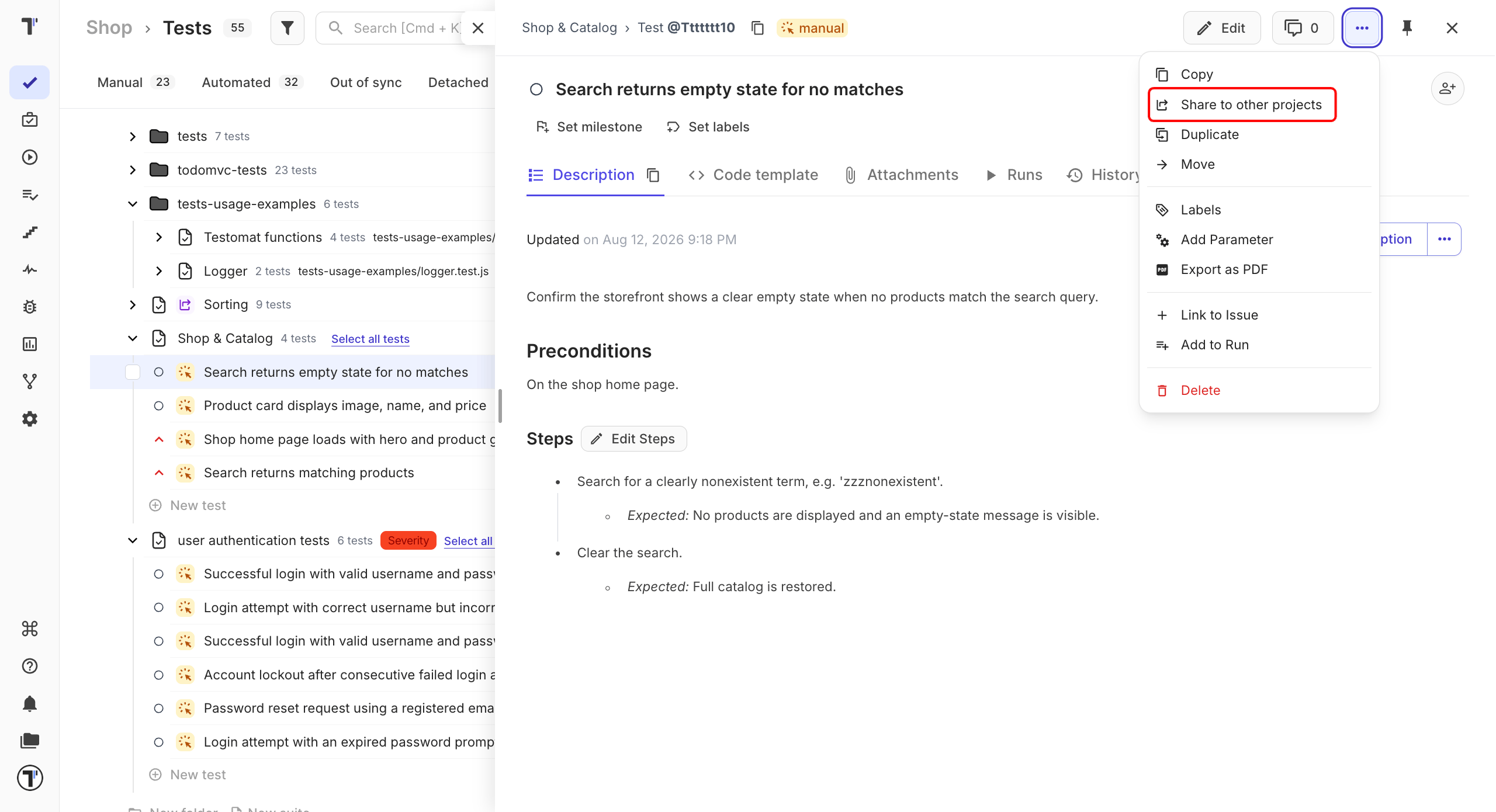
Task: Toggle status circle of Account lockout test
Action: tap(158, 675)
